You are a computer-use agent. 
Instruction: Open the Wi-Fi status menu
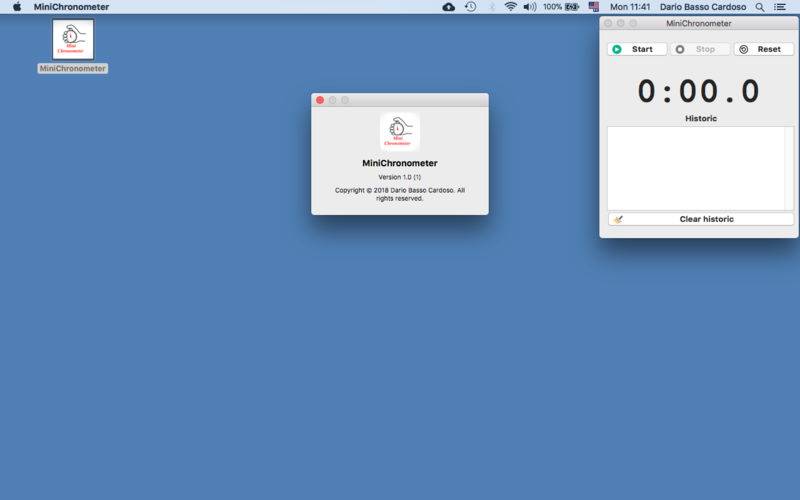(x=510, y=7)
